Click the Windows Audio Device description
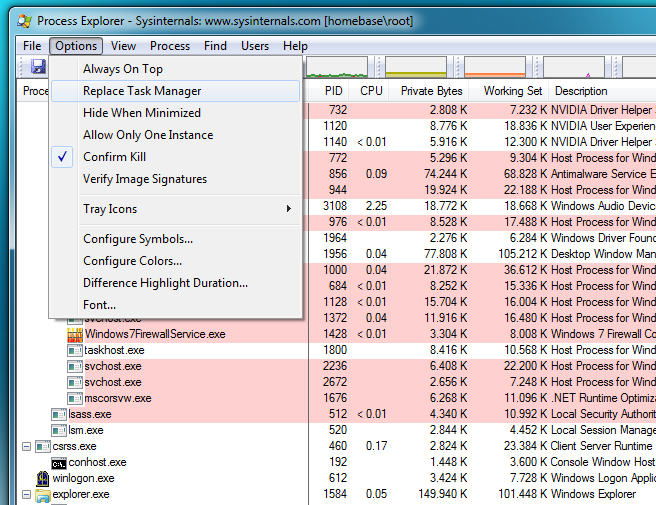Viewport: 656px width, 505px height. (x=603, y=206)
